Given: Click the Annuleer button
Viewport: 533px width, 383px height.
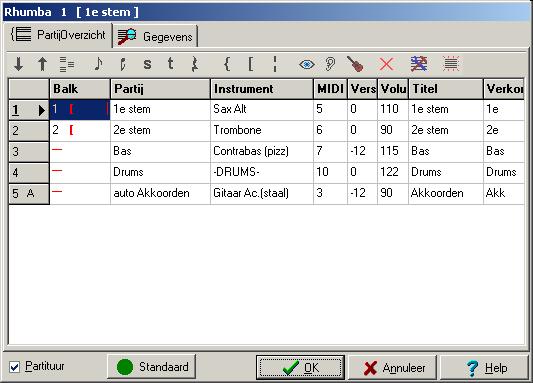Looking at the screenshot, I should point(393,367).
